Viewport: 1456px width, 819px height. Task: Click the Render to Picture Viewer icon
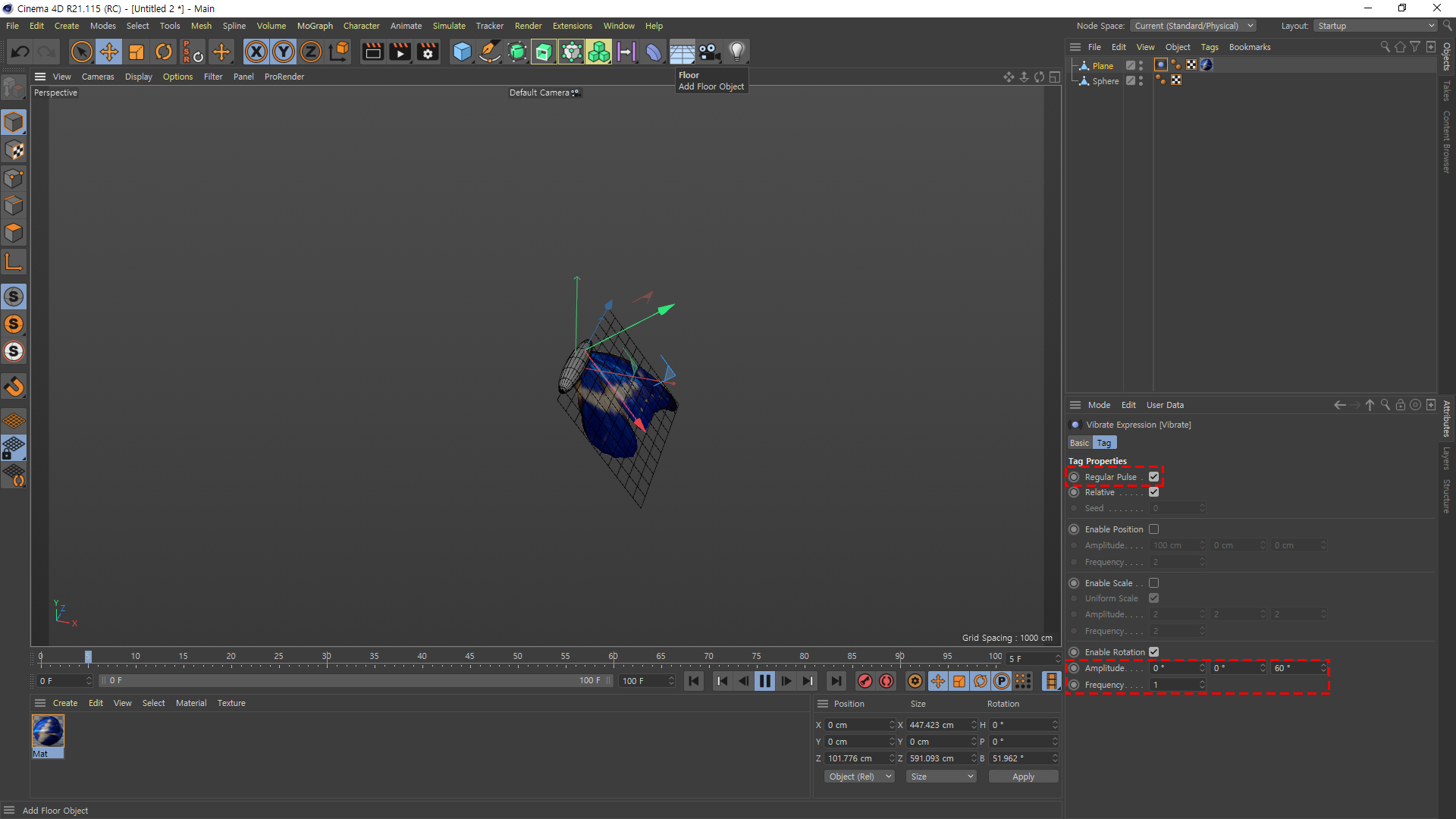point(400,52)
